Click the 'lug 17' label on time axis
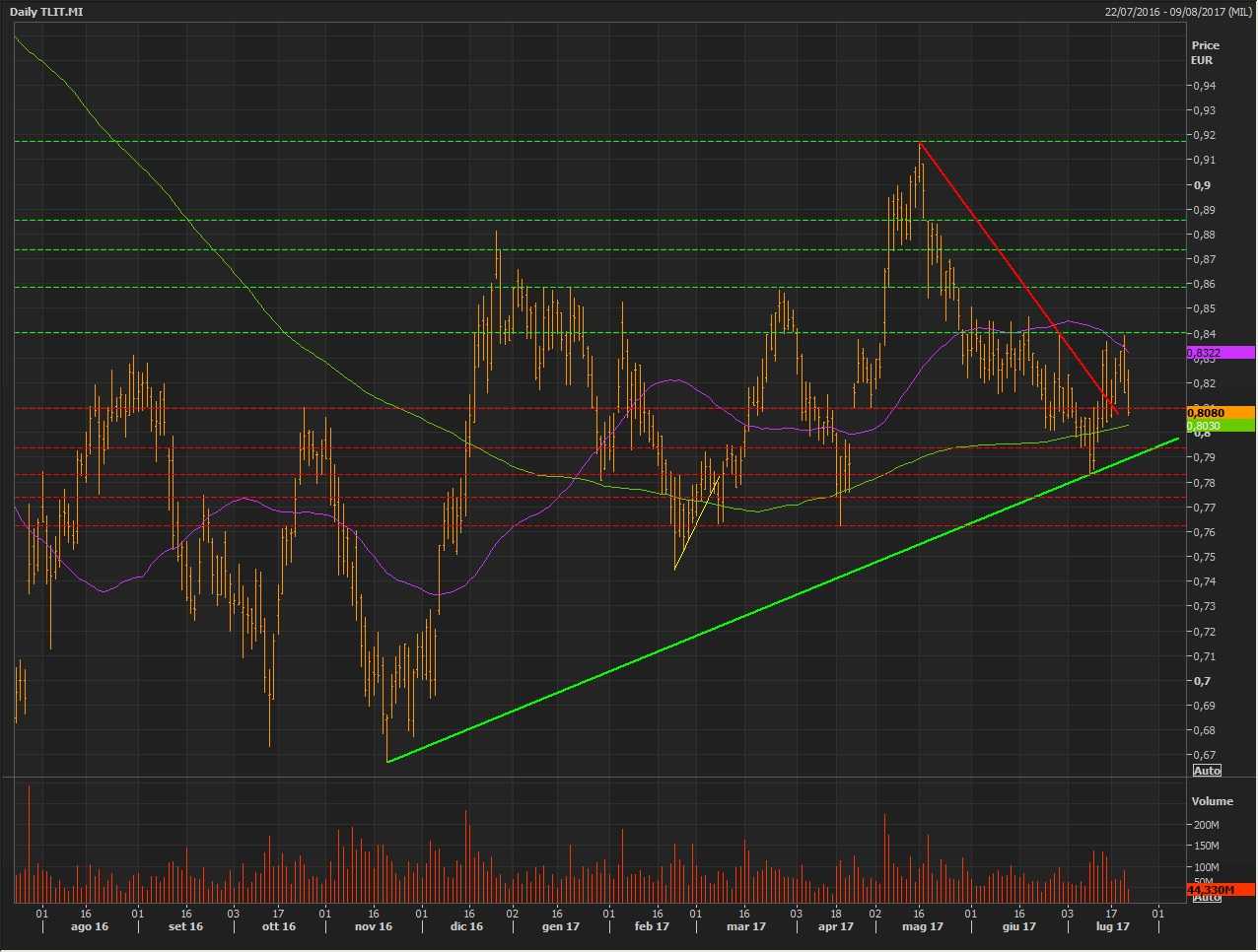This screenshot has height=952, width=1258. pyautogui.click(x=1112, y=926)
